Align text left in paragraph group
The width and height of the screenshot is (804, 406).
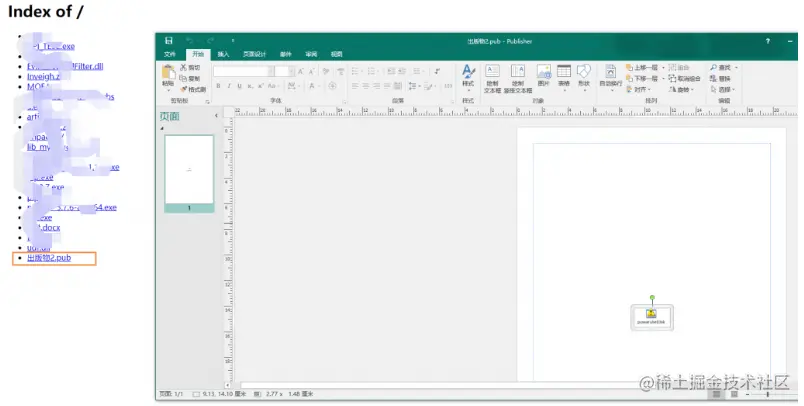[355, 86]
